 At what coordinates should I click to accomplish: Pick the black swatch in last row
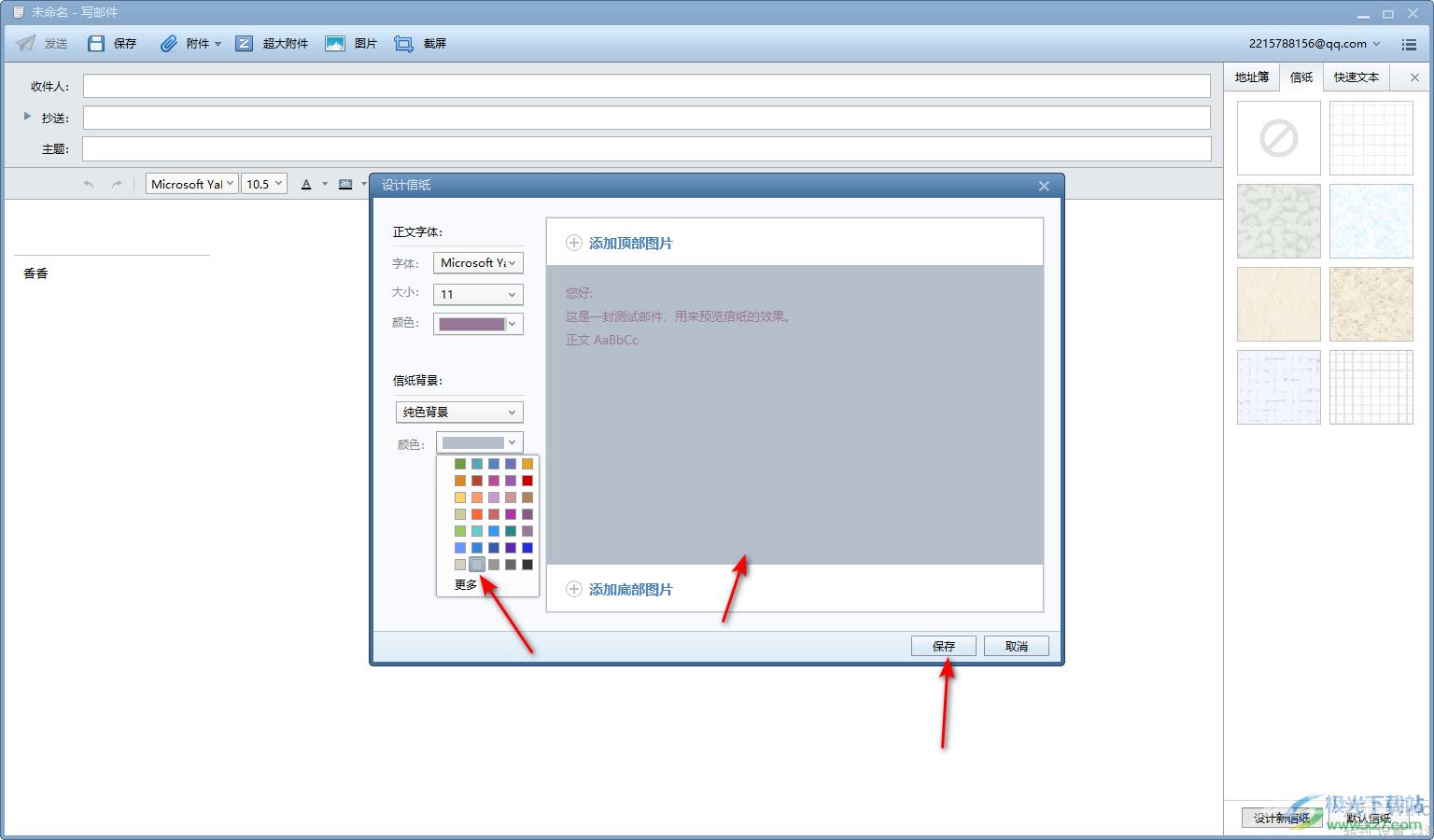527,565
